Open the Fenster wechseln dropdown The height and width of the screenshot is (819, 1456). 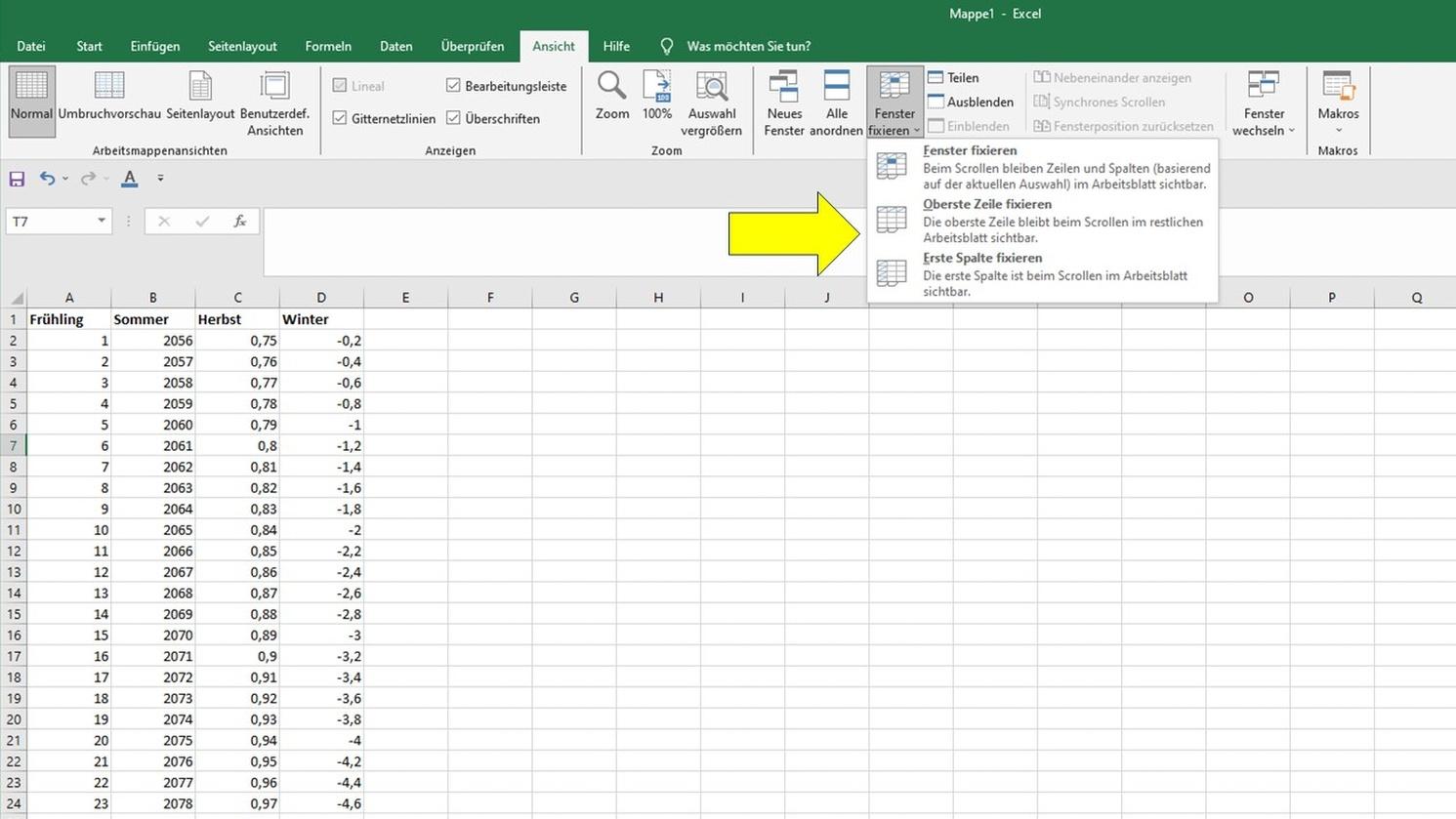[1263, 102]
